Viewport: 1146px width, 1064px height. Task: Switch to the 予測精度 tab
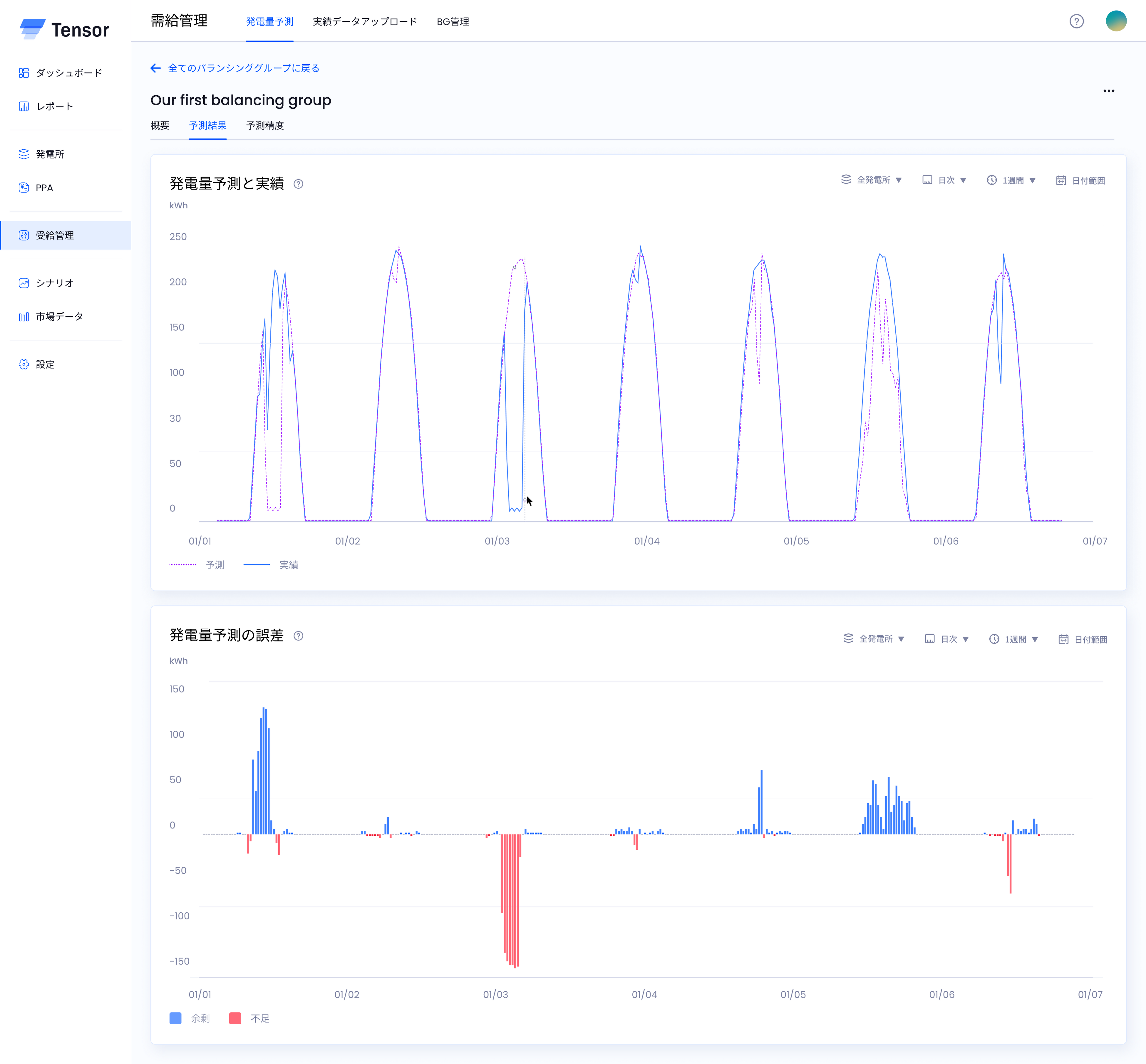pyautogui.click(x=265, y=126)
